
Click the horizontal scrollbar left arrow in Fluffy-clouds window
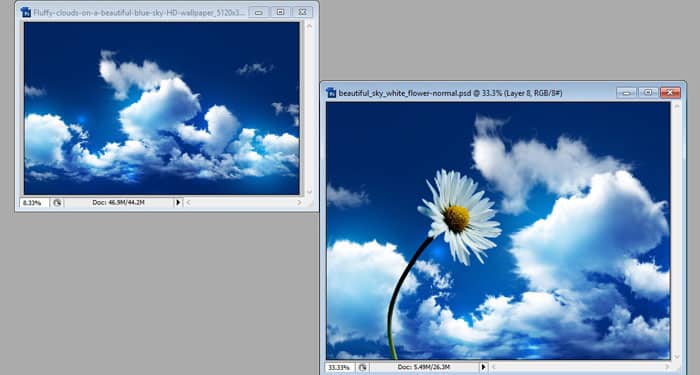click(188, 203)
